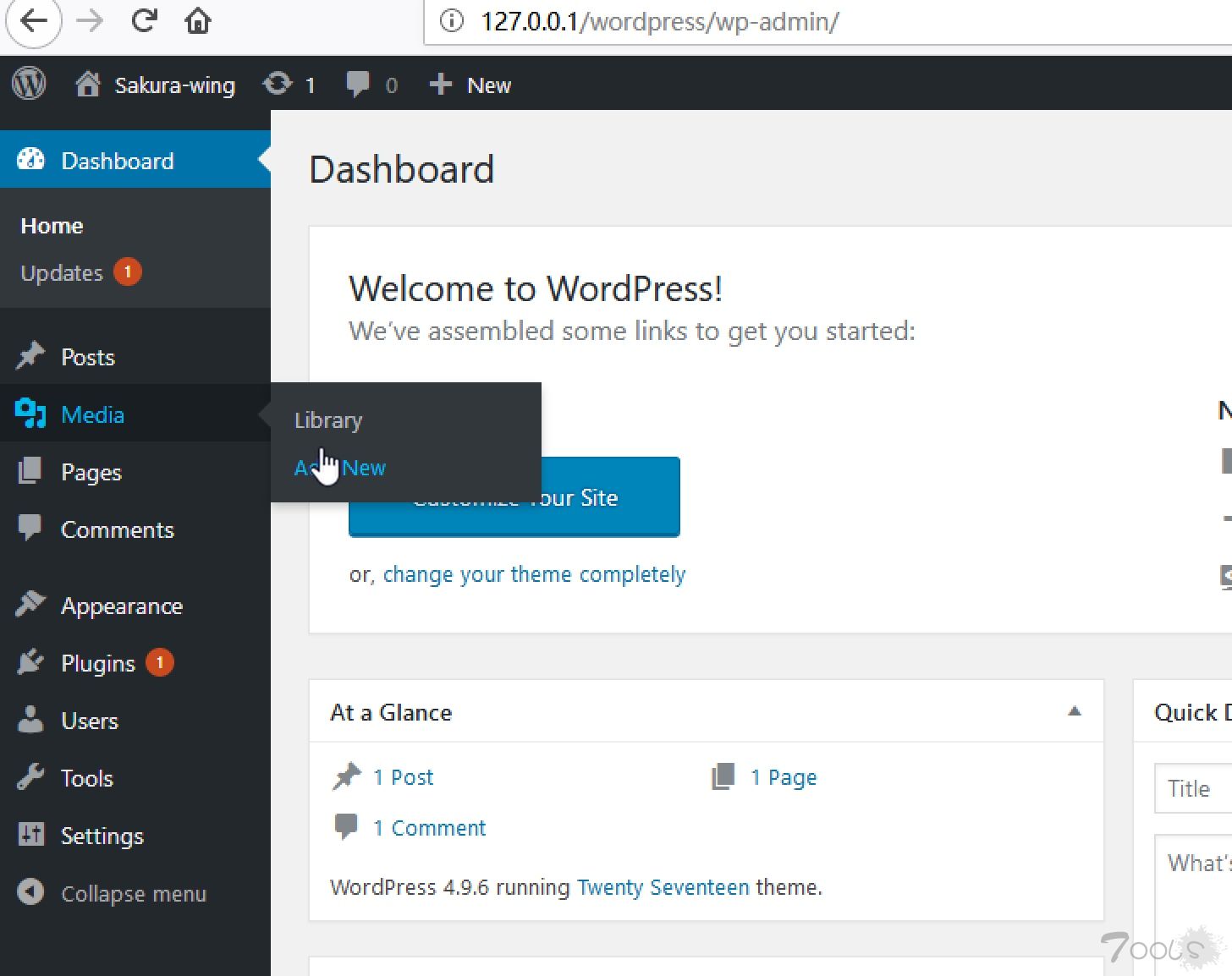Screen dimensions: 1232x976
Task: Open the 1 Comment link
Action: coord(430,829)
